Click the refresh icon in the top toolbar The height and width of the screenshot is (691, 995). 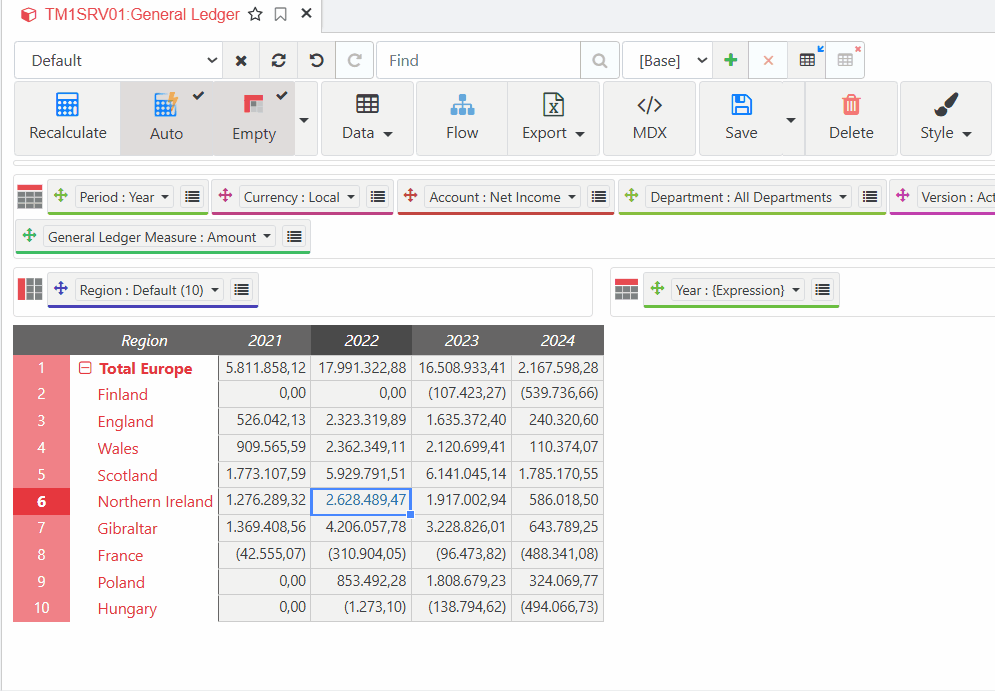pos(279,60)
